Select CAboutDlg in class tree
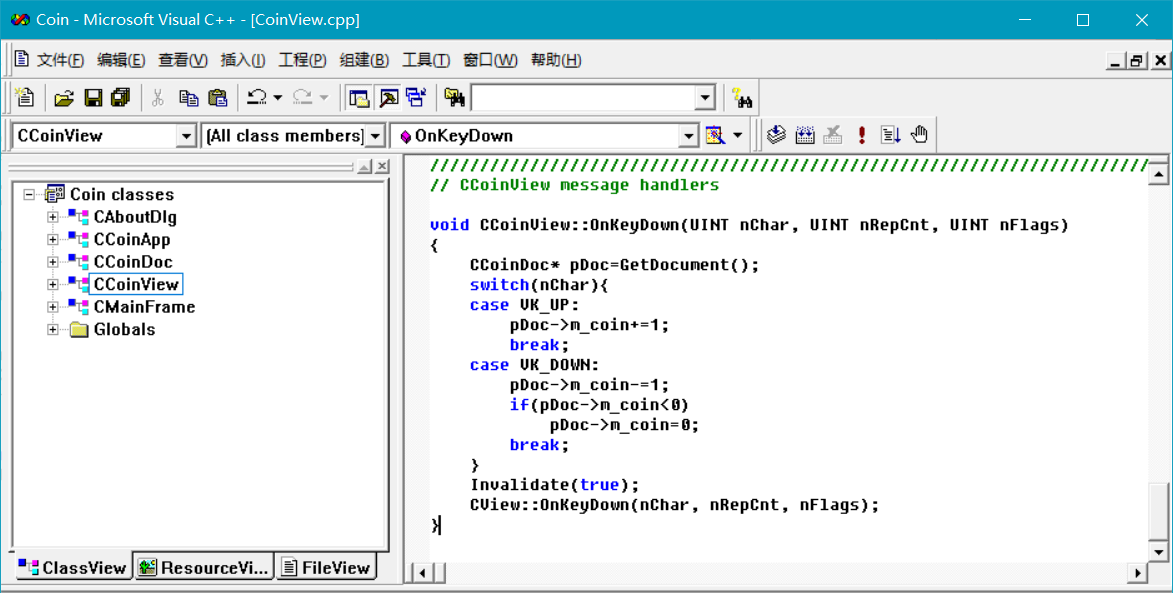 (x=135, y=217)
